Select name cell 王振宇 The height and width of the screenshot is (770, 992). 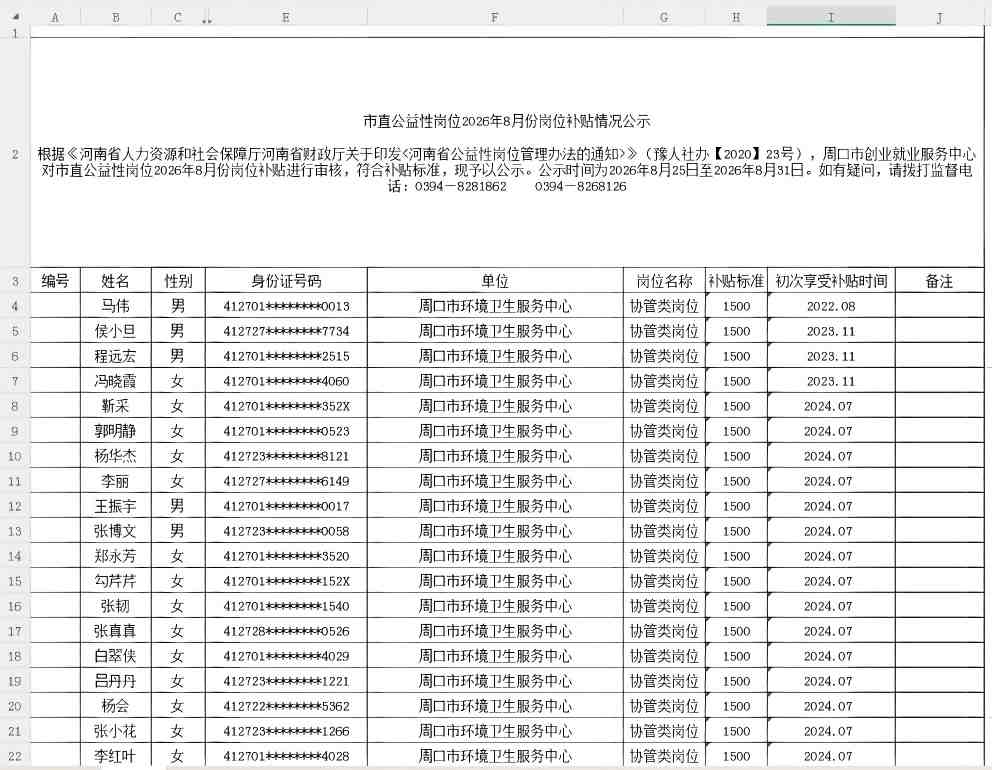coord(116,506)
